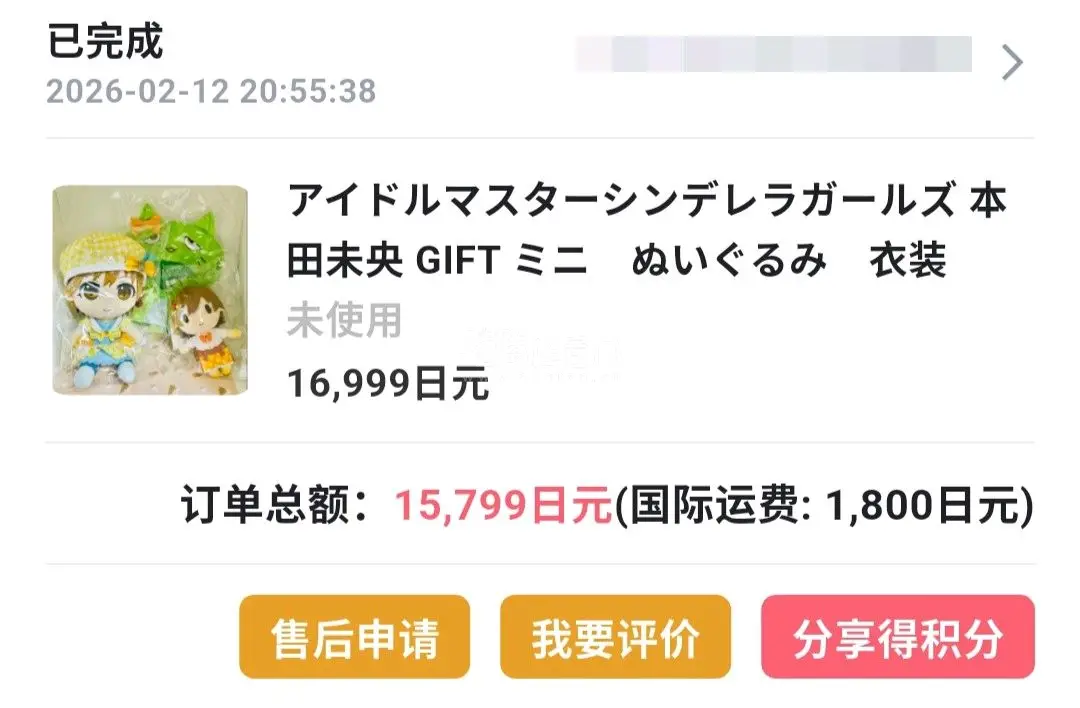Tap the 我要评价 review button
The height and width of the screenshot is (708, 1080).
615,637
